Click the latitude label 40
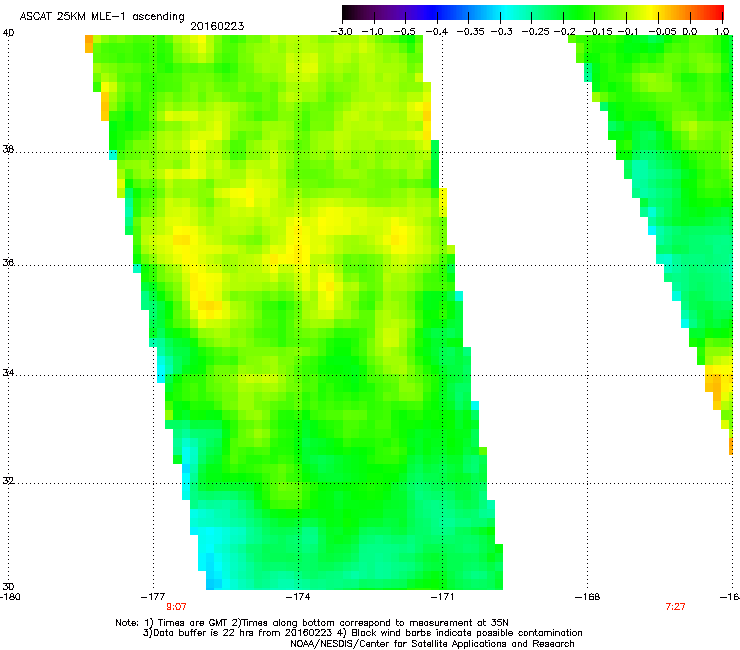Image resolution: width=740 pixels, height=650 pixels. (x=8, y=33)
